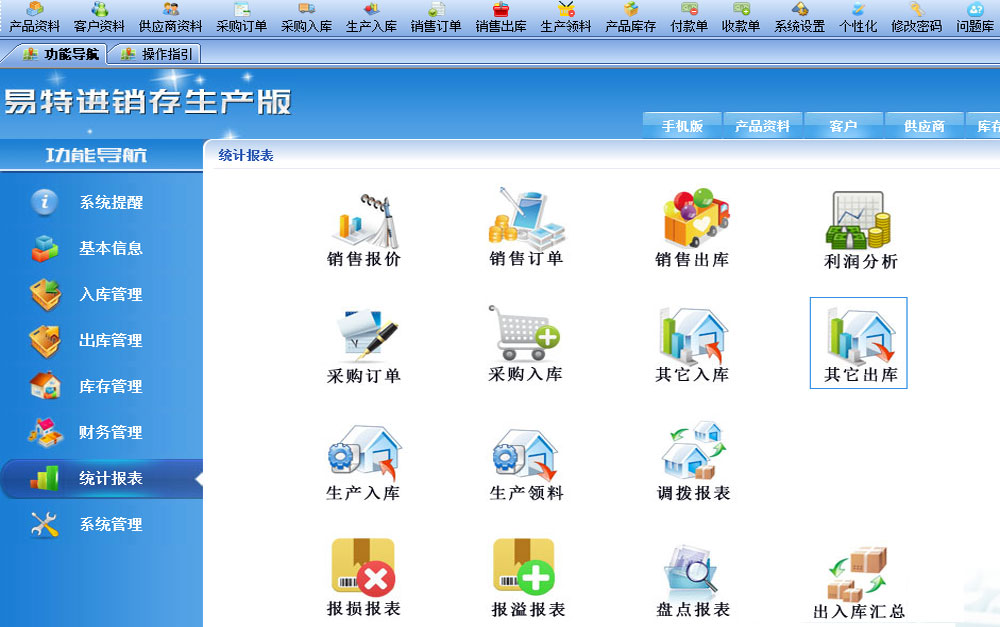The height and width of the screenshot is (627, 1000).
Task: Open 系统设置 from the top toolbar
Action: pos(800,18)
